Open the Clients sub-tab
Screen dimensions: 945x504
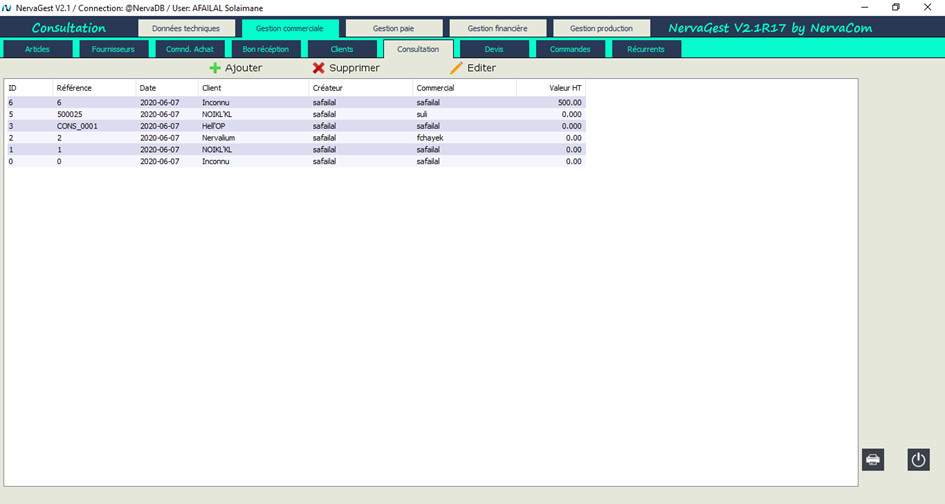(x=342, y=49)
